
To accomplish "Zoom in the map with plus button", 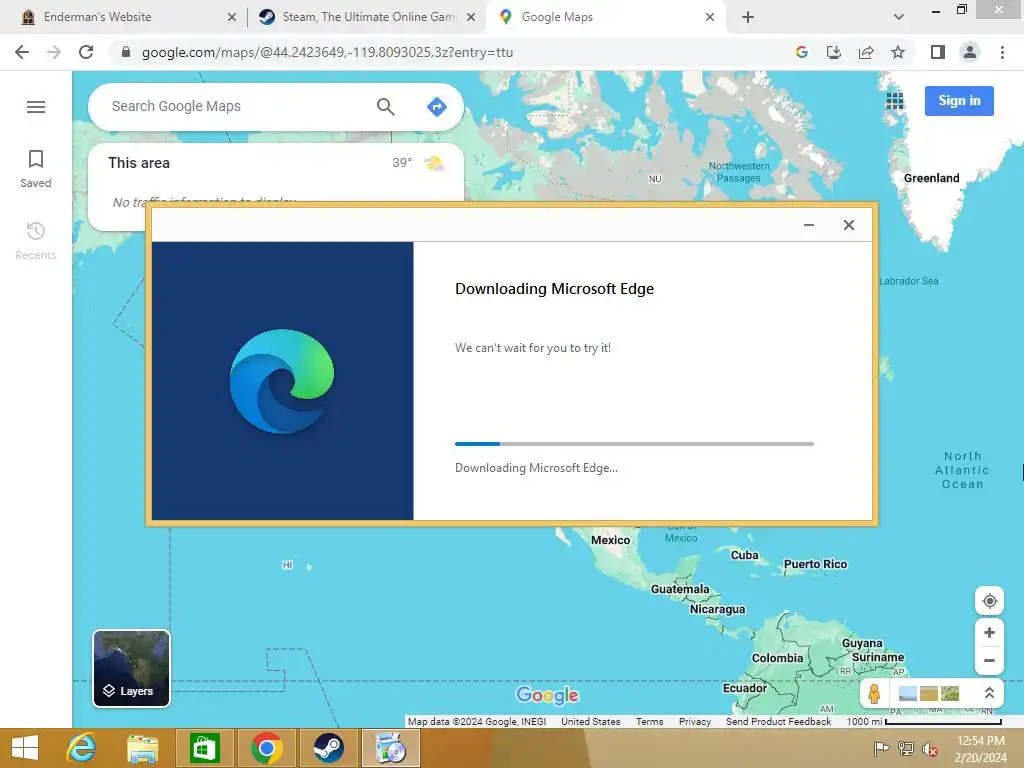I will (989, 632).
